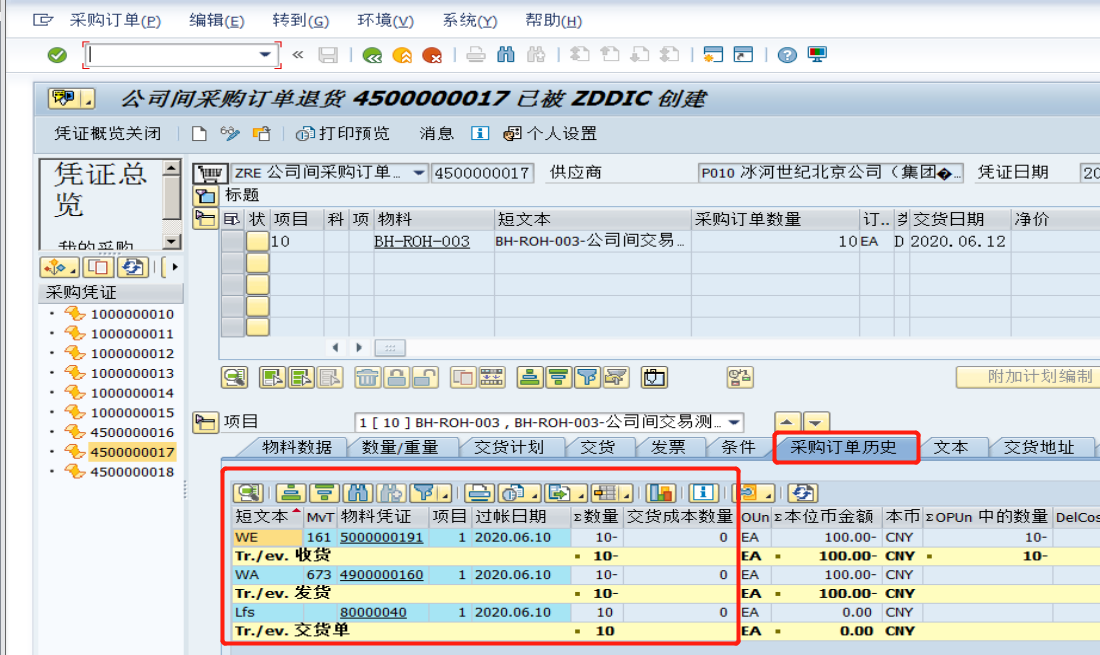Click the material link BH-ROH-003
The image size is (1100, 655).
tap(422, 241)
